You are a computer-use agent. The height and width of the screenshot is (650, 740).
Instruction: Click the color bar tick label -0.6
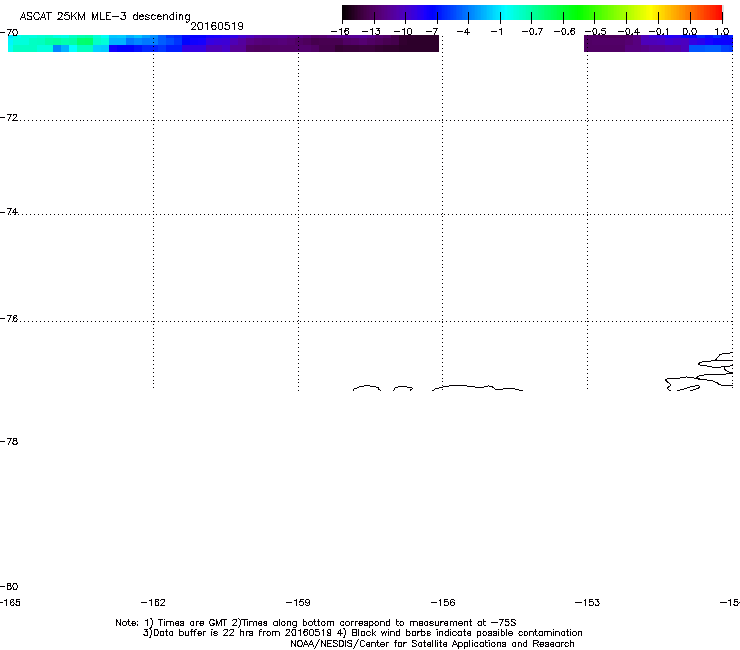(x=564, y=32)
